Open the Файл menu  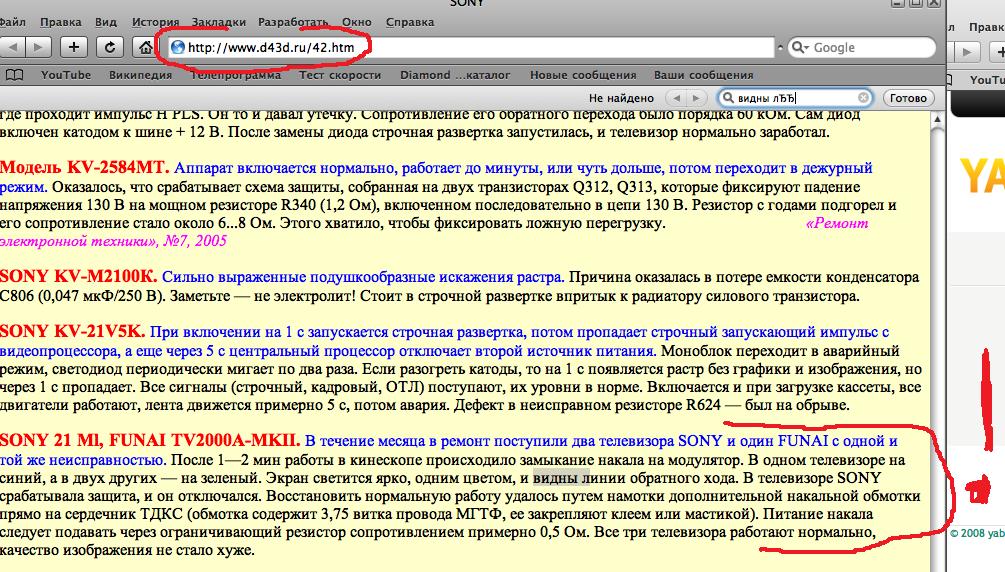pyautogui.click(x=12, y=22)
